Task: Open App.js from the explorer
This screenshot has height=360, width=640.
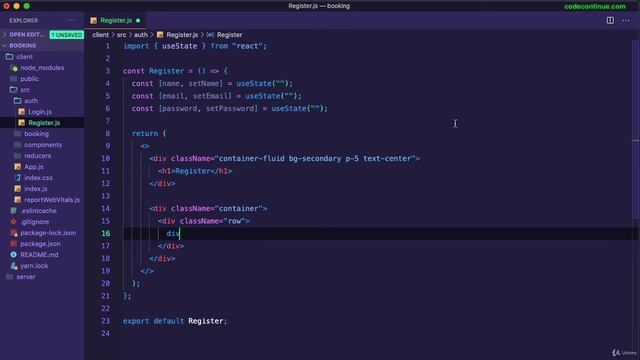Action: tap(33, 167)
